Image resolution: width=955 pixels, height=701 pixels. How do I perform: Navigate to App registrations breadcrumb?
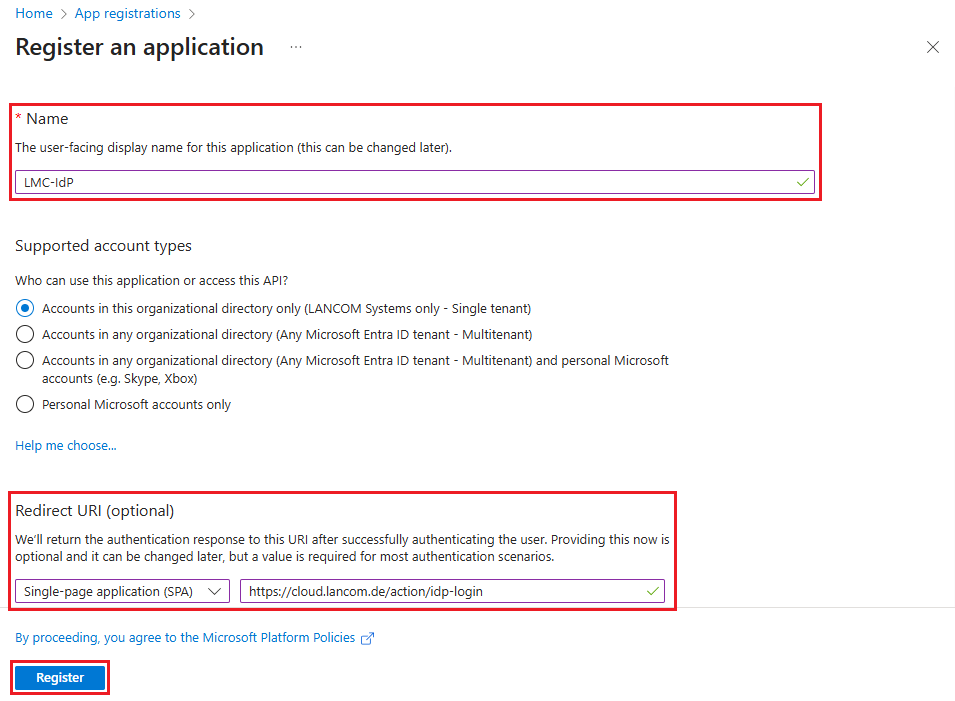click(x=128, y=14)
